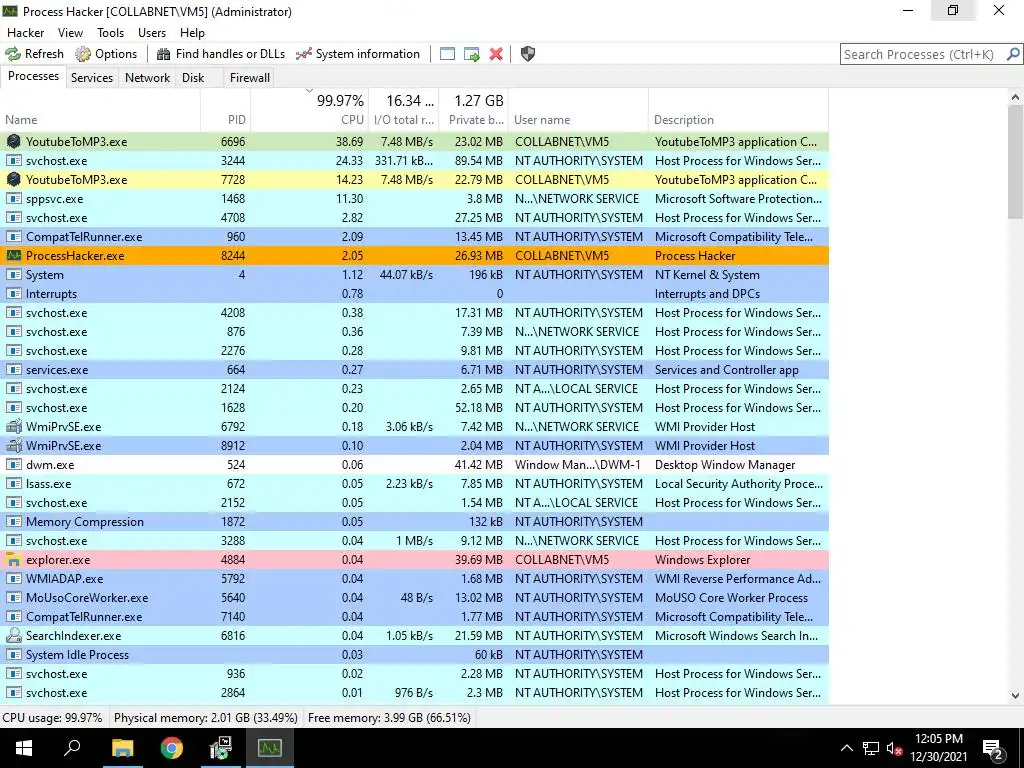Click the explorer.exe folder icon

[13, 560]
